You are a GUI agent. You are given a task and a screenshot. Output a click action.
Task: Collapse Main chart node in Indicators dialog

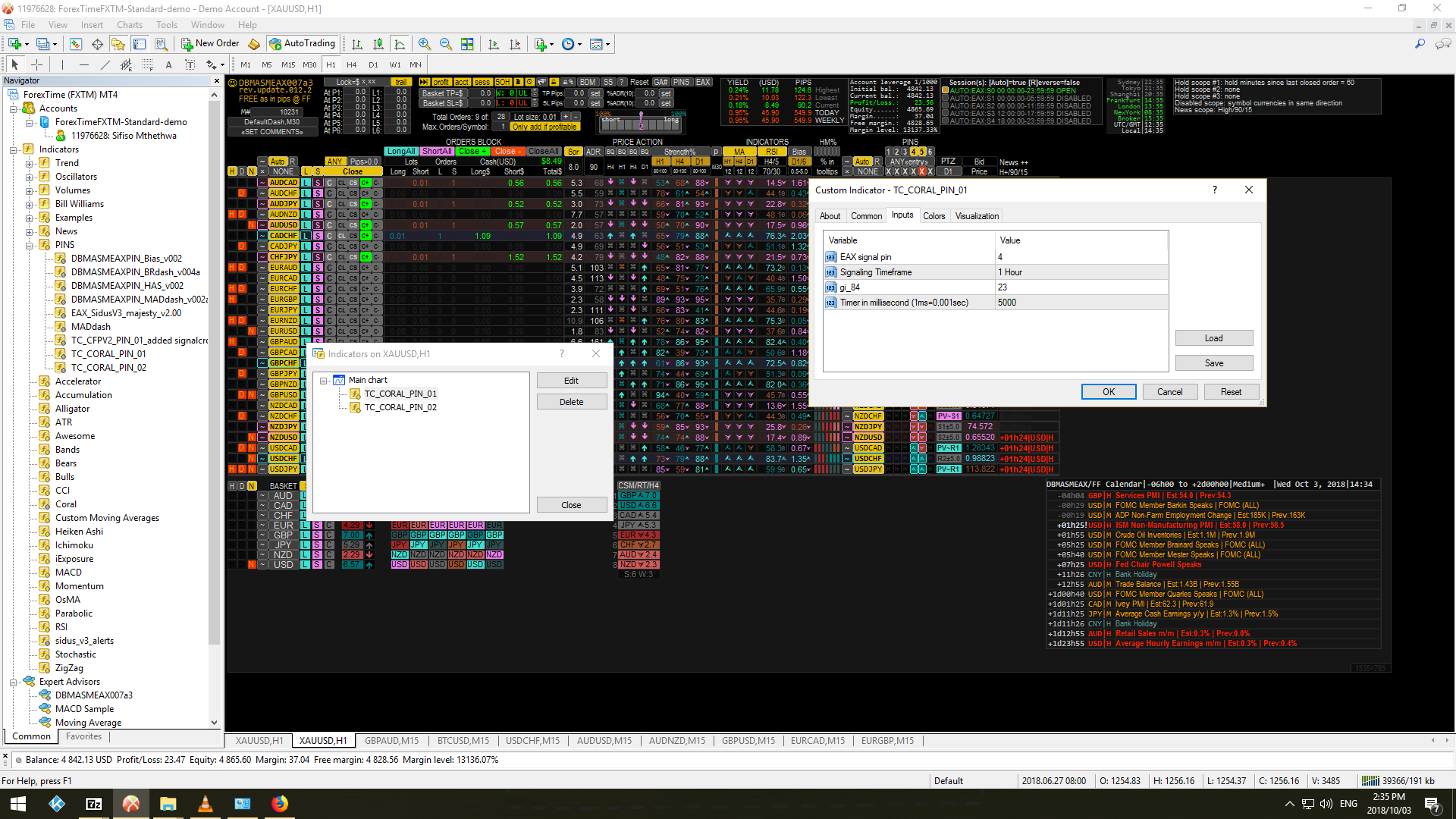click(x=324, y=381)
